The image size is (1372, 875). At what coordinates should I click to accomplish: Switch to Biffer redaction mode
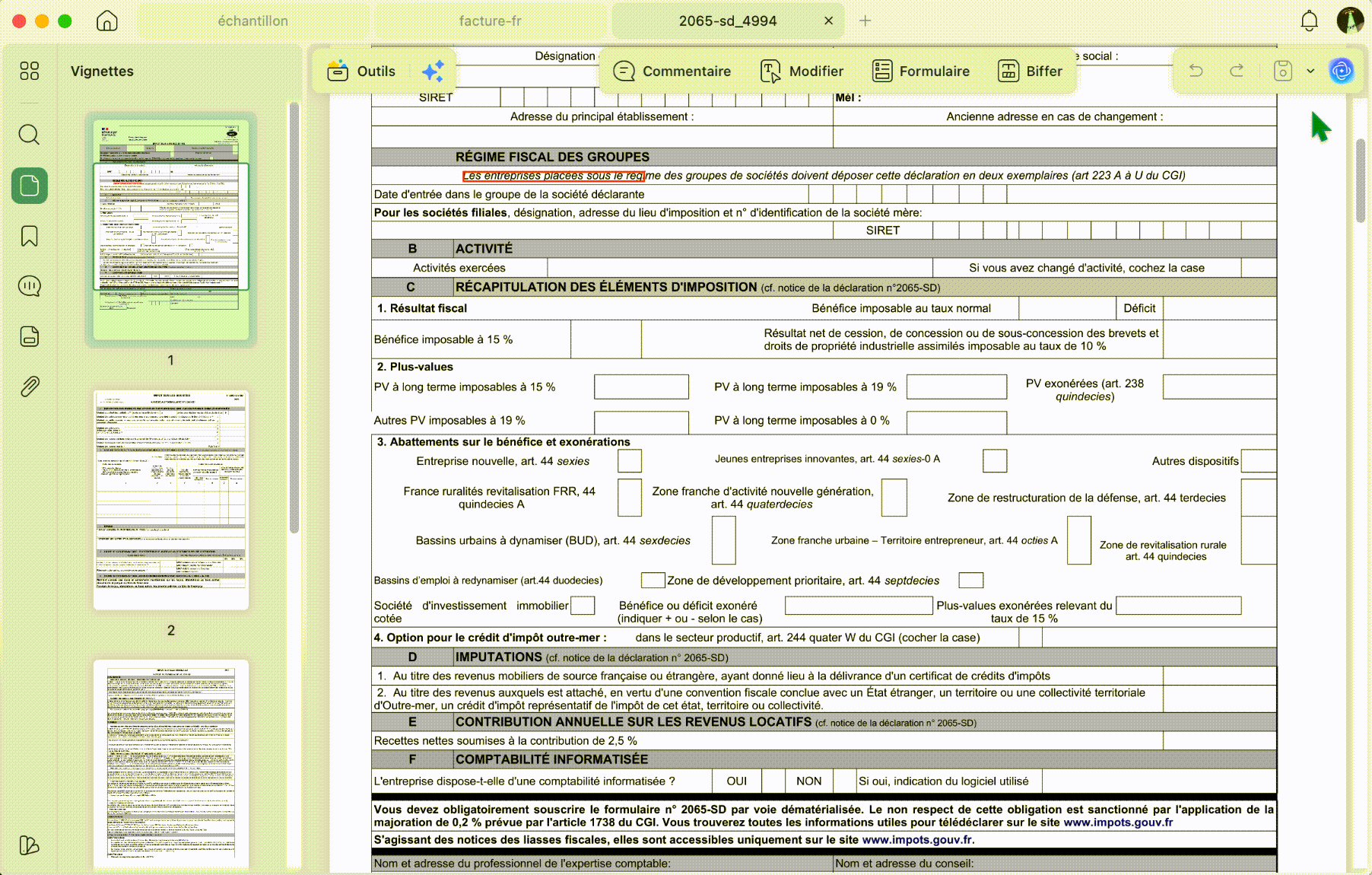click(1030, 72)
